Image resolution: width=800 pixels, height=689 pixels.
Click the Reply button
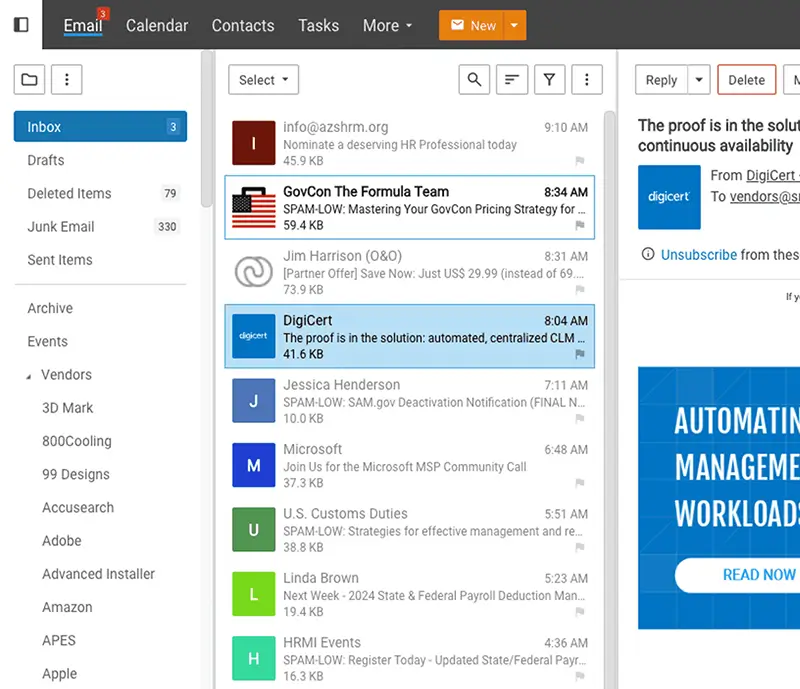pyautogui.click(x=661, y=80)
